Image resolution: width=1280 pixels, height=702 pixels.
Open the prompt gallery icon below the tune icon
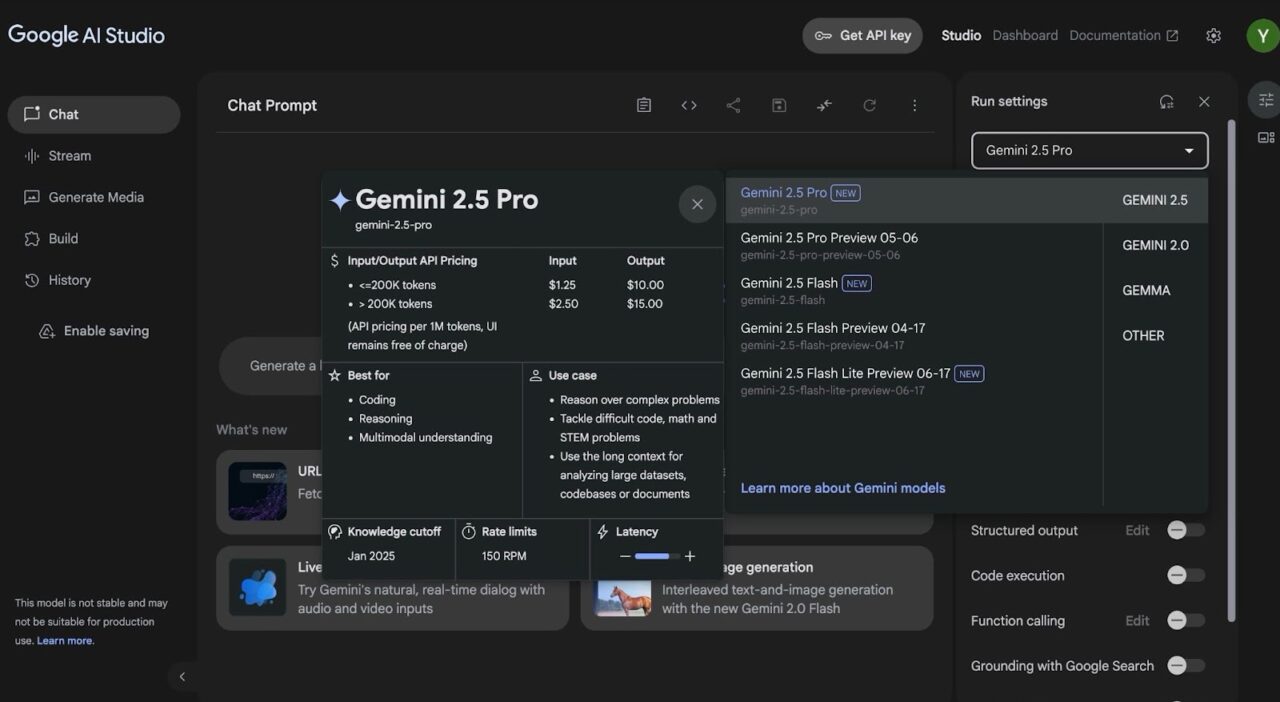[x=1266, y=138]
